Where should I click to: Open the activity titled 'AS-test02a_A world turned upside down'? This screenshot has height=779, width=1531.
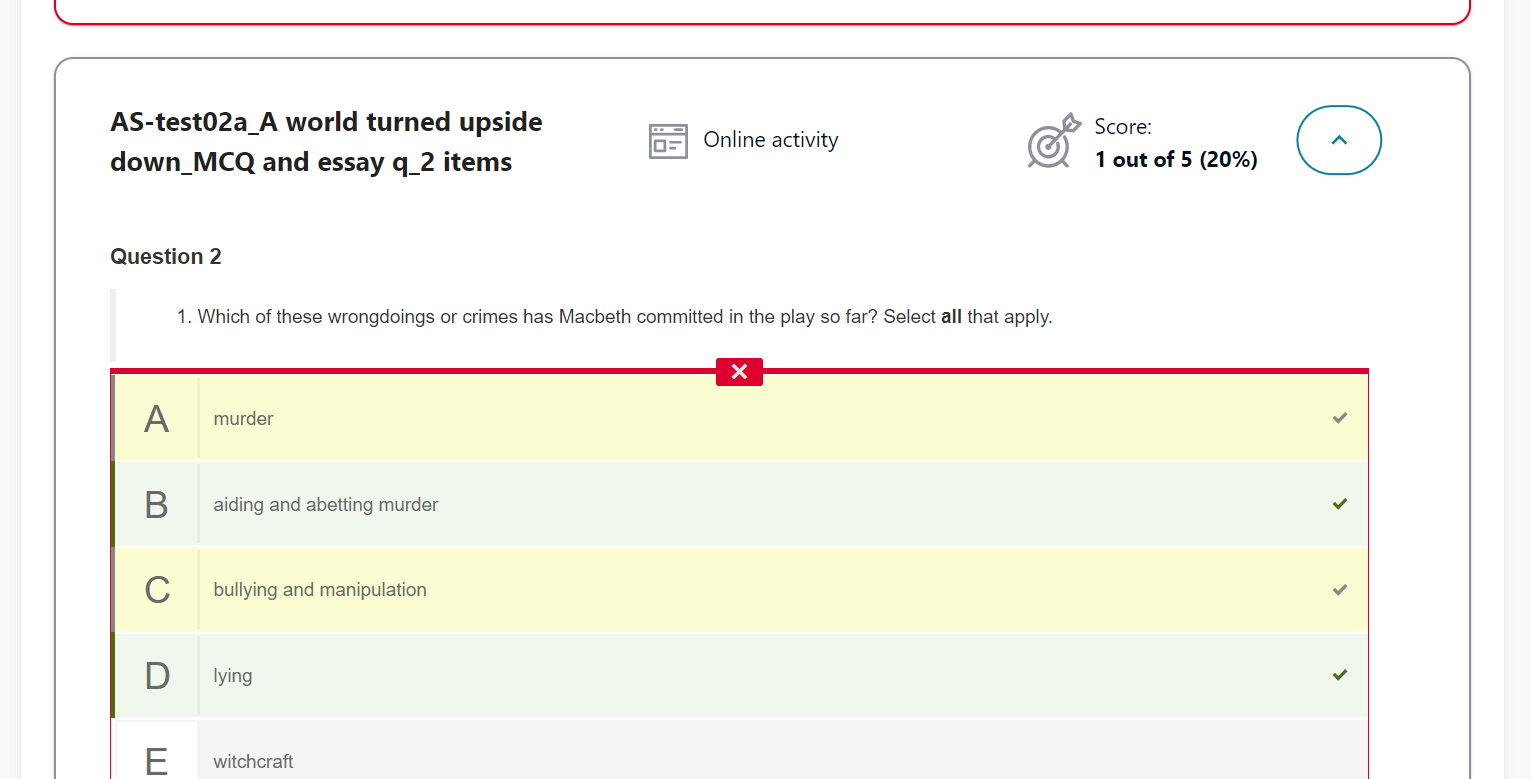click(x=326, y=141)
